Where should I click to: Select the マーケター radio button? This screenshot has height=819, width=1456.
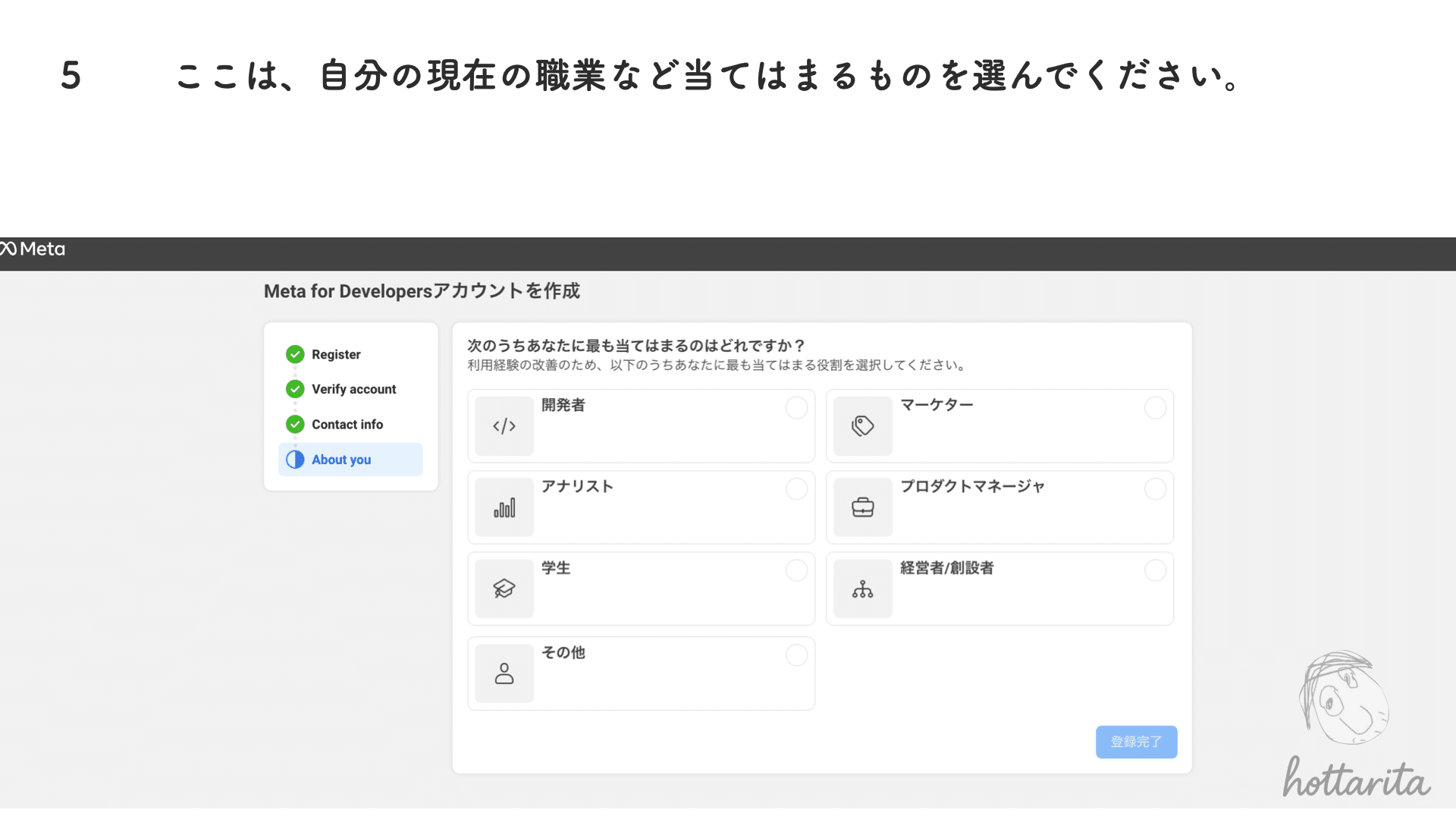(1155, 407)
